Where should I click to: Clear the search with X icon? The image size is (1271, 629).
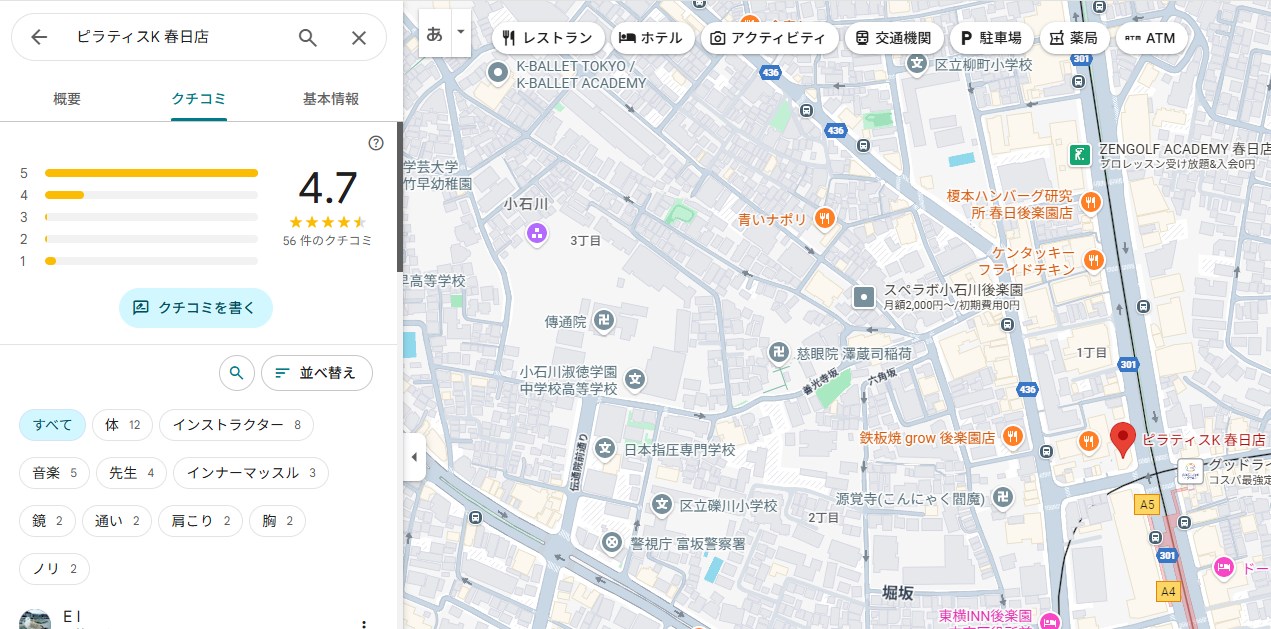pyautogui.click(x=359, y=37)
